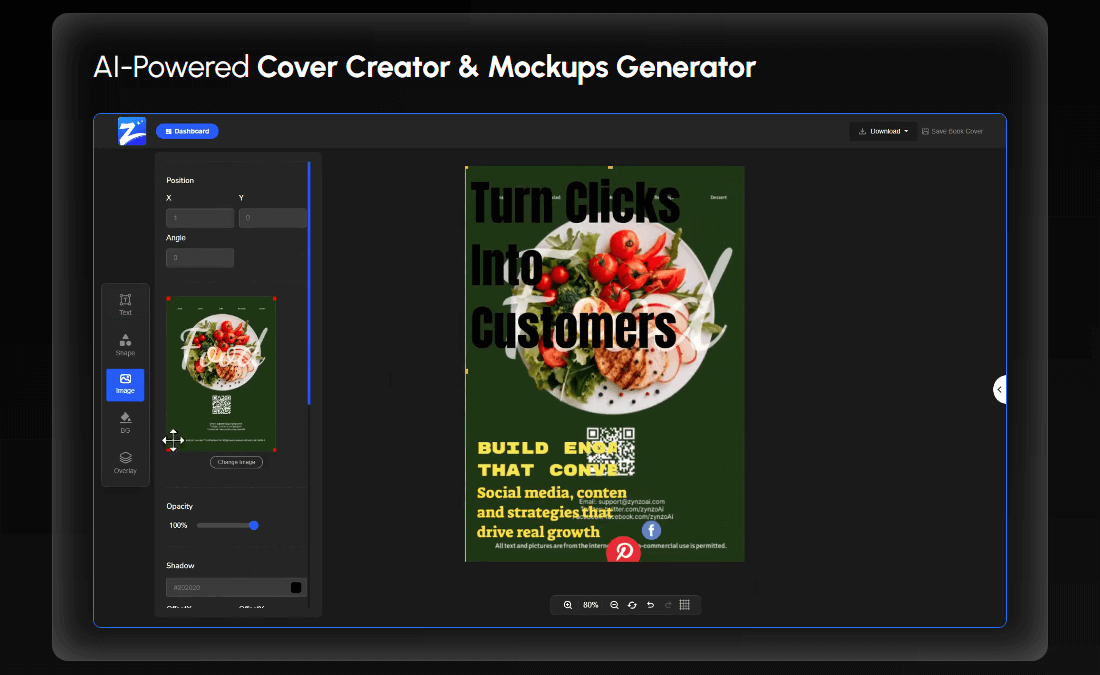1100x675 pixels.
Task: Click the Change Image button
Action: (236, 462)
